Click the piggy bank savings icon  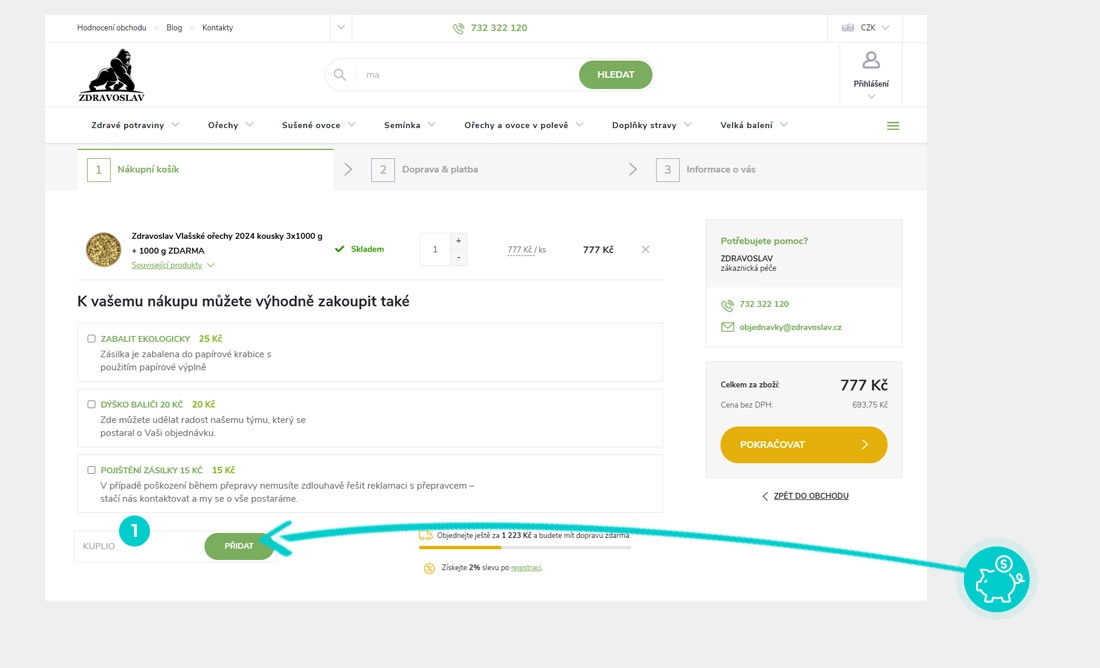tap(996, 579)
